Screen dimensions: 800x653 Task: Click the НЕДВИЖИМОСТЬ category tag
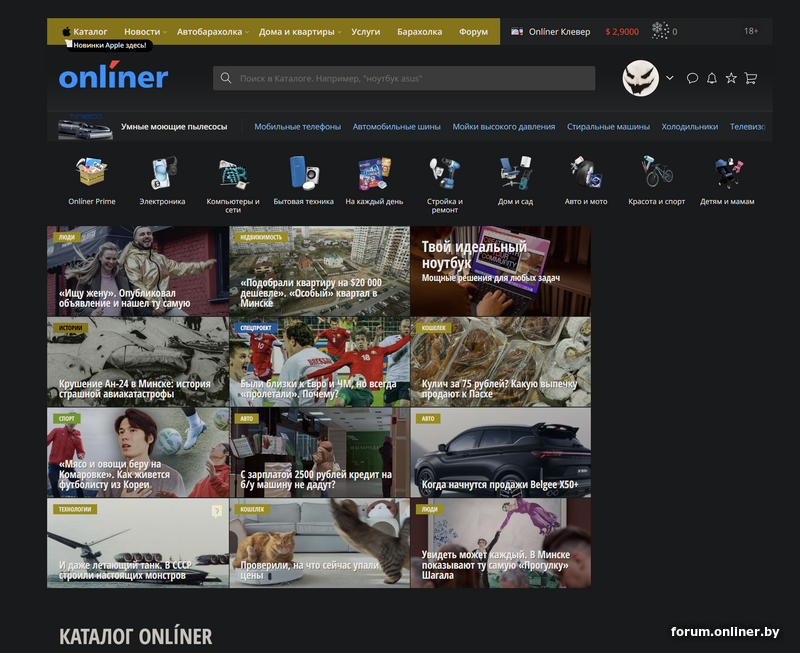click(261, 237)
